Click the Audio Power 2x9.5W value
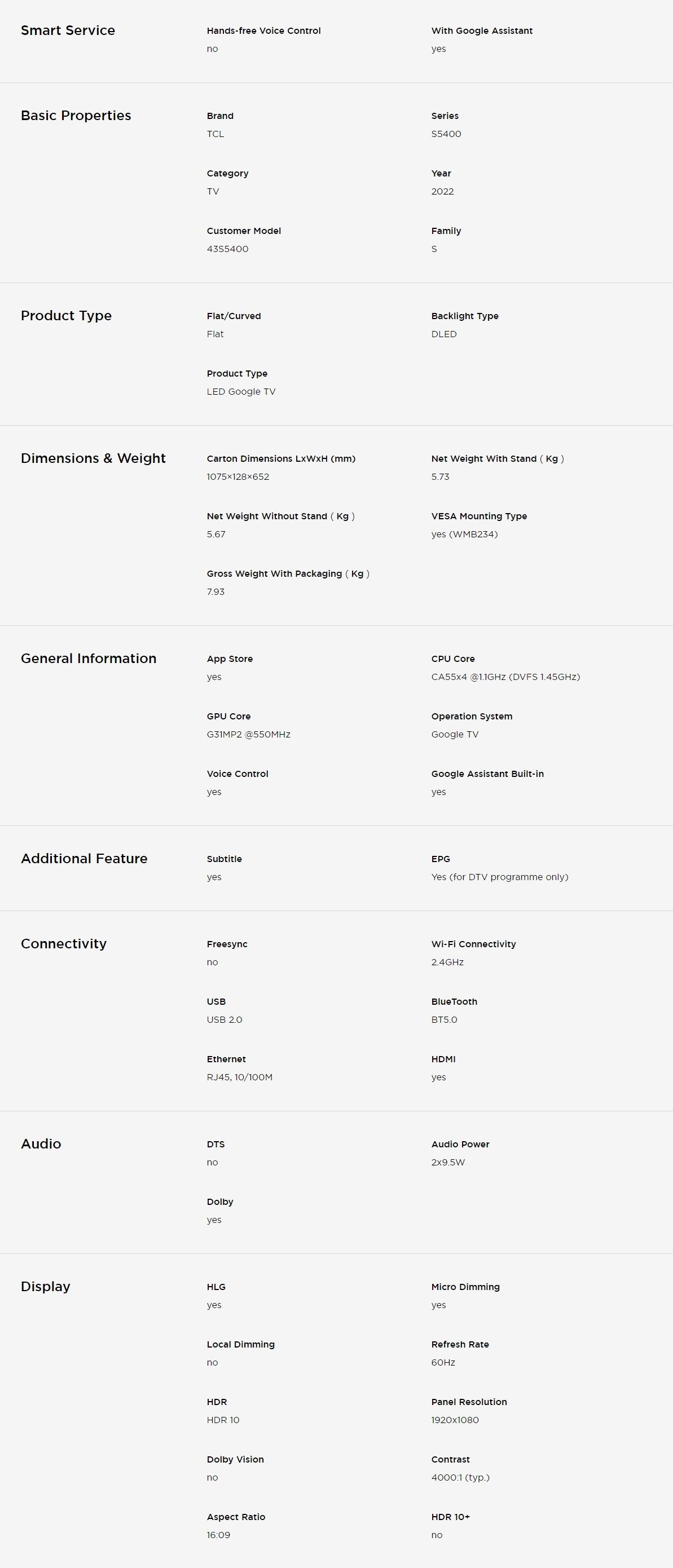Viewport: 673px width, 1568px height. click(x=448, y=1162)
